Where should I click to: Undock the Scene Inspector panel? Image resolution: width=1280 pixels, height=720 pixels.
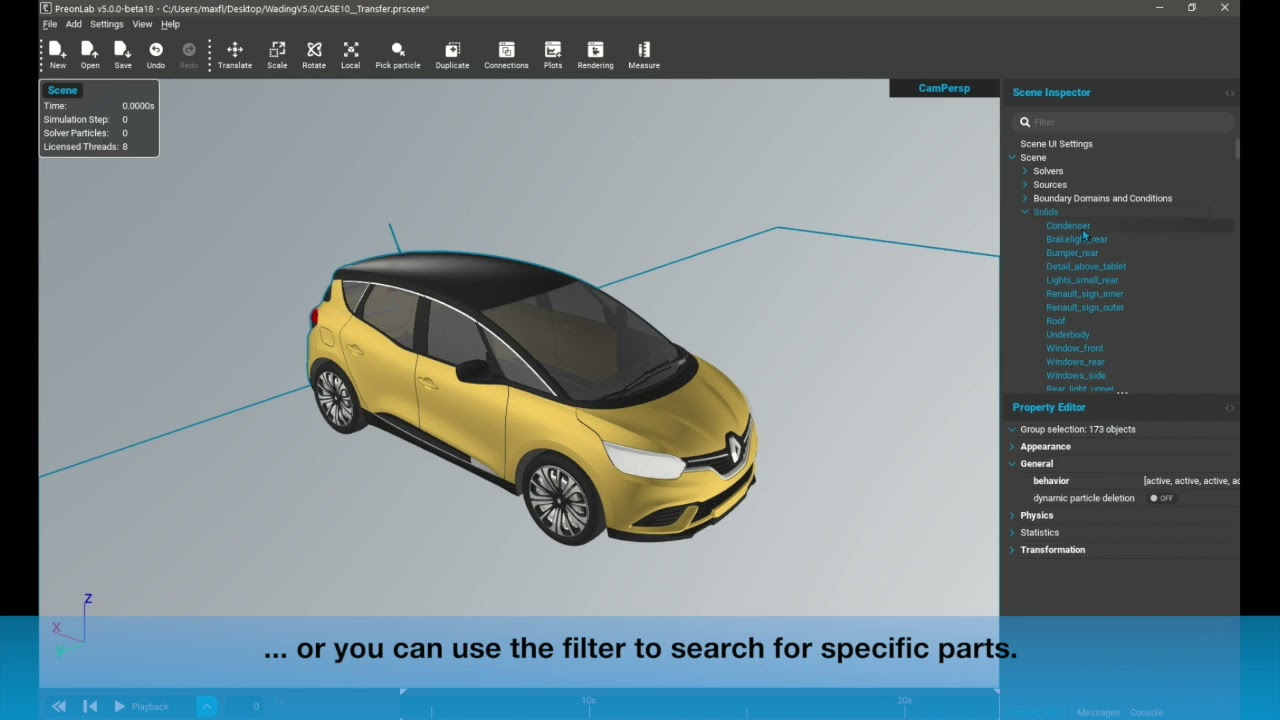tap(1229, 93)
